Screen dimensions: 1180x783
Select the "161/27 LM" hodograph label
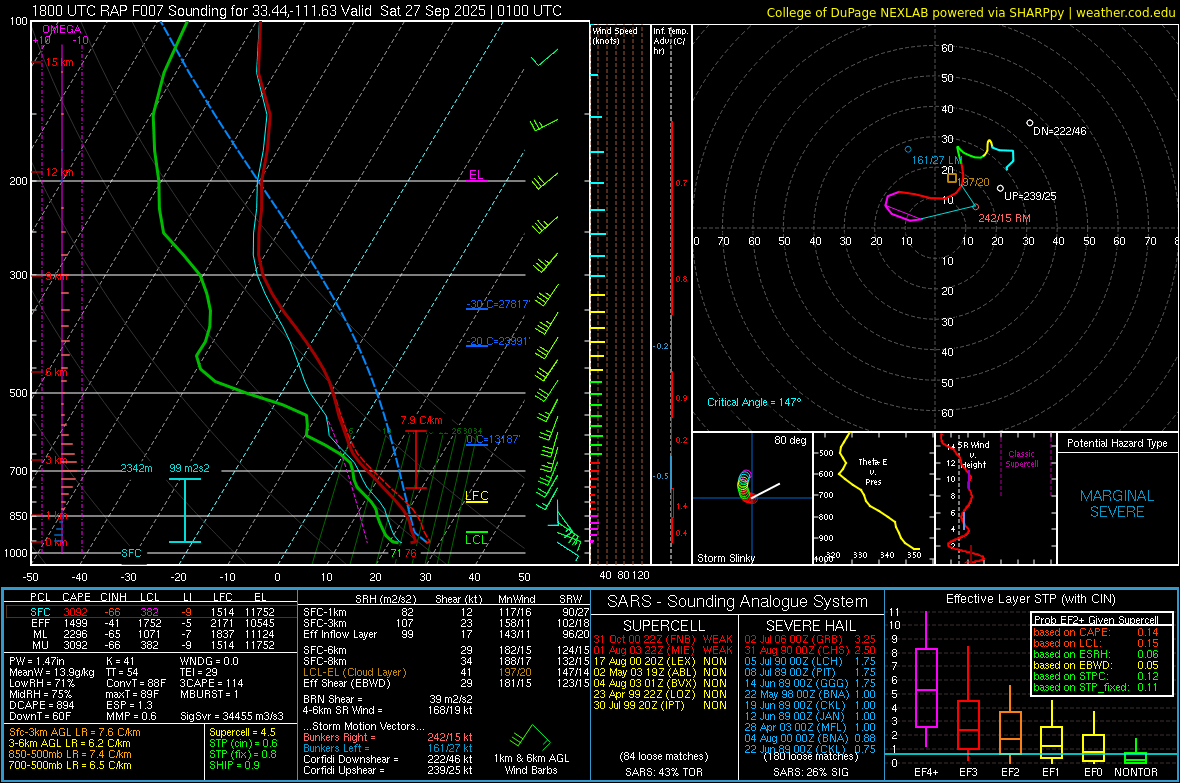tap(936, 160)
